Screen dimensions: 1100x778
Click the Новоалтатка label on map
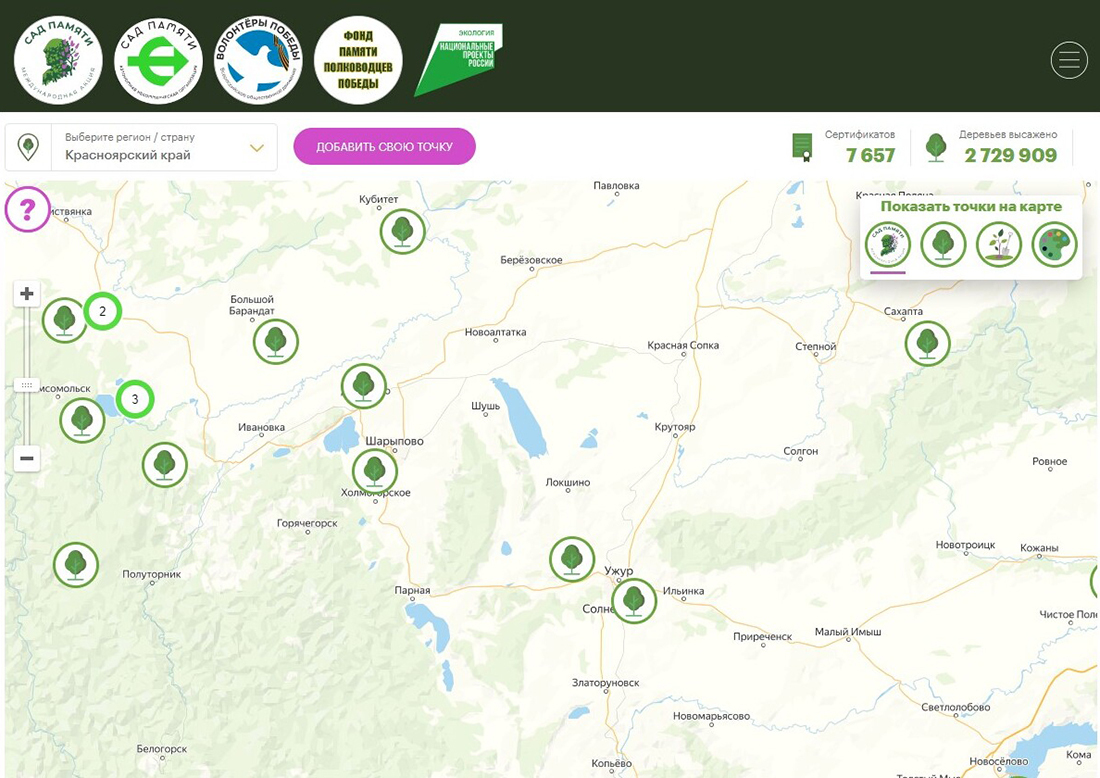(x=495, y=332)
